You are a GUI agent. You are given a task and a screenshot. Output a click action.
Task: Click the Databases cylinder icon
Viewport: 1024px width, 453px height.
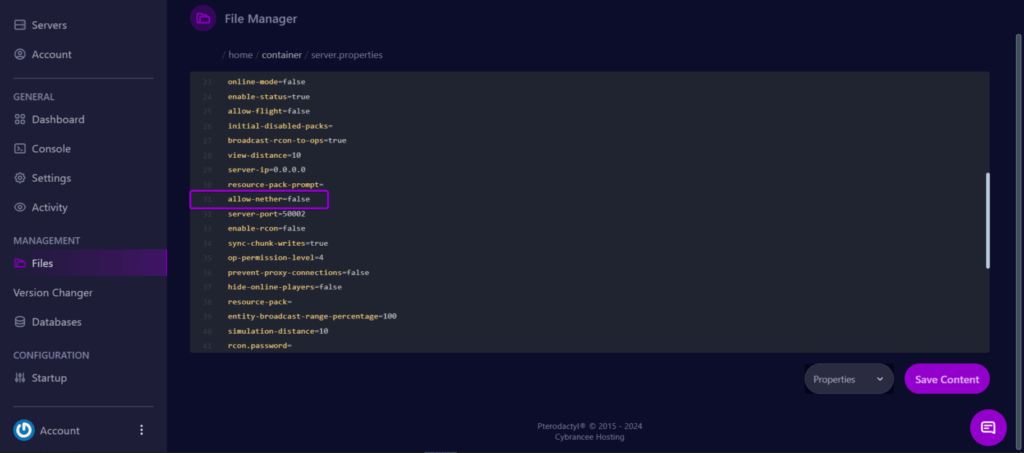(x=20, y=322)
